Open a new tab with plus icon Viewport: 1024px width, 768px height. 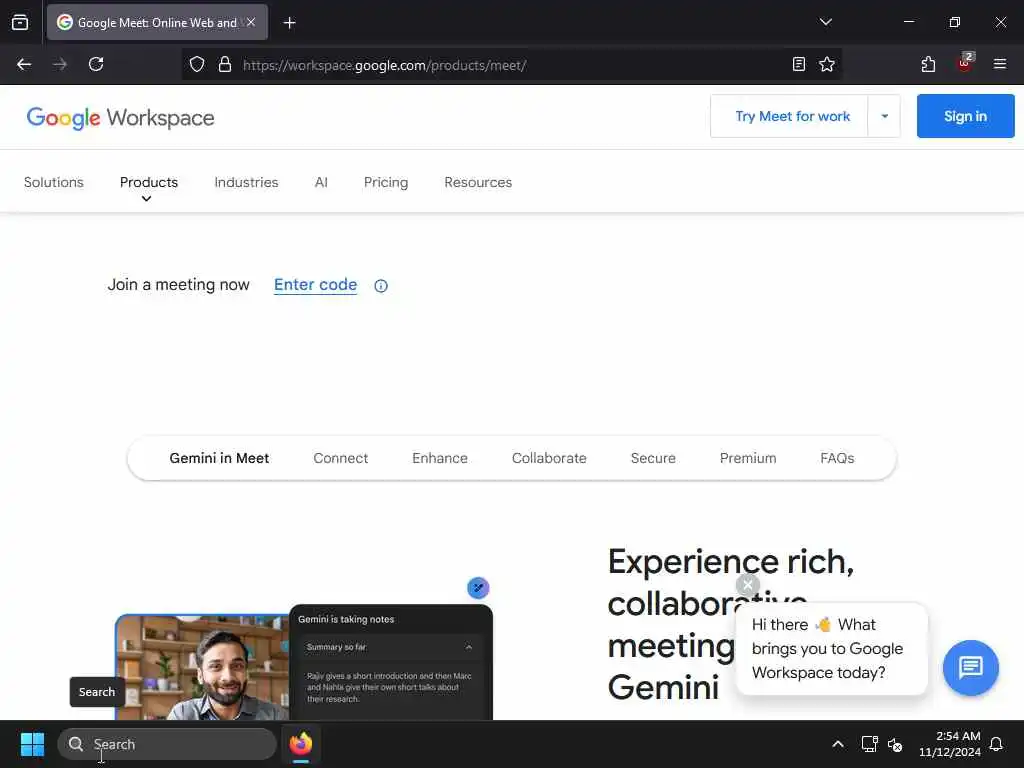(289, 23)
